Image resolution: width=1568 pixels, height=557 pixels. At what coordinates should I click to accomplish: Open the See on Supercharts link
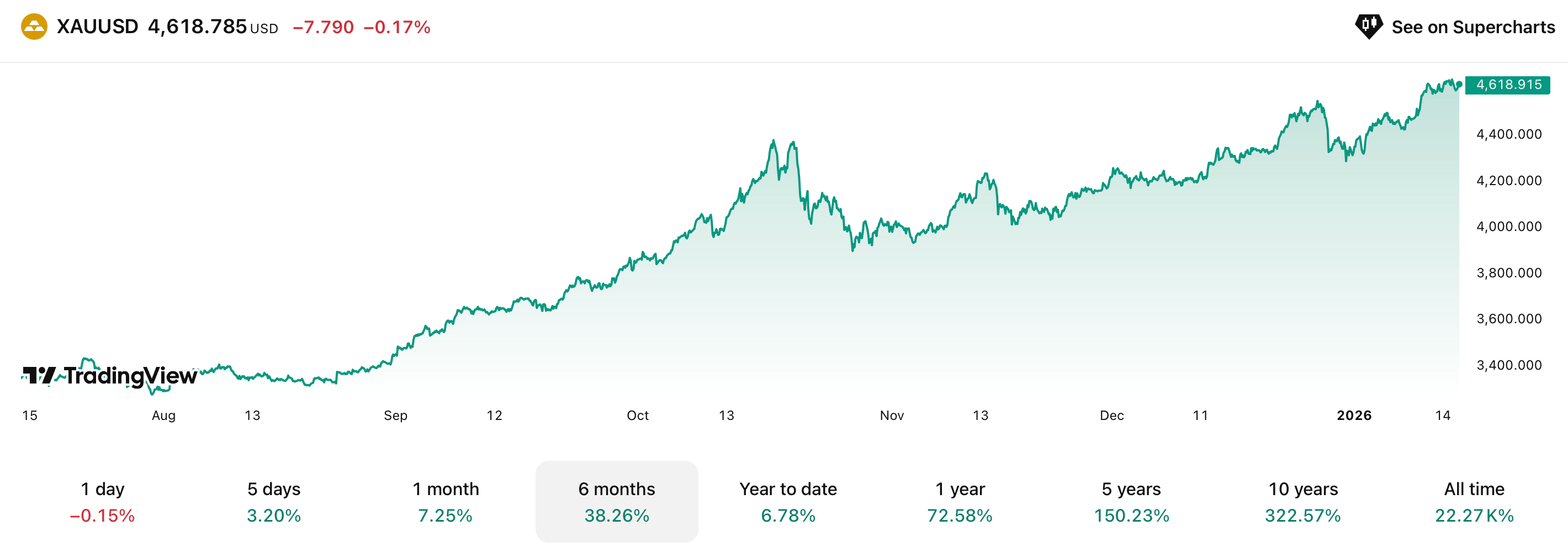pos(1472,27)
